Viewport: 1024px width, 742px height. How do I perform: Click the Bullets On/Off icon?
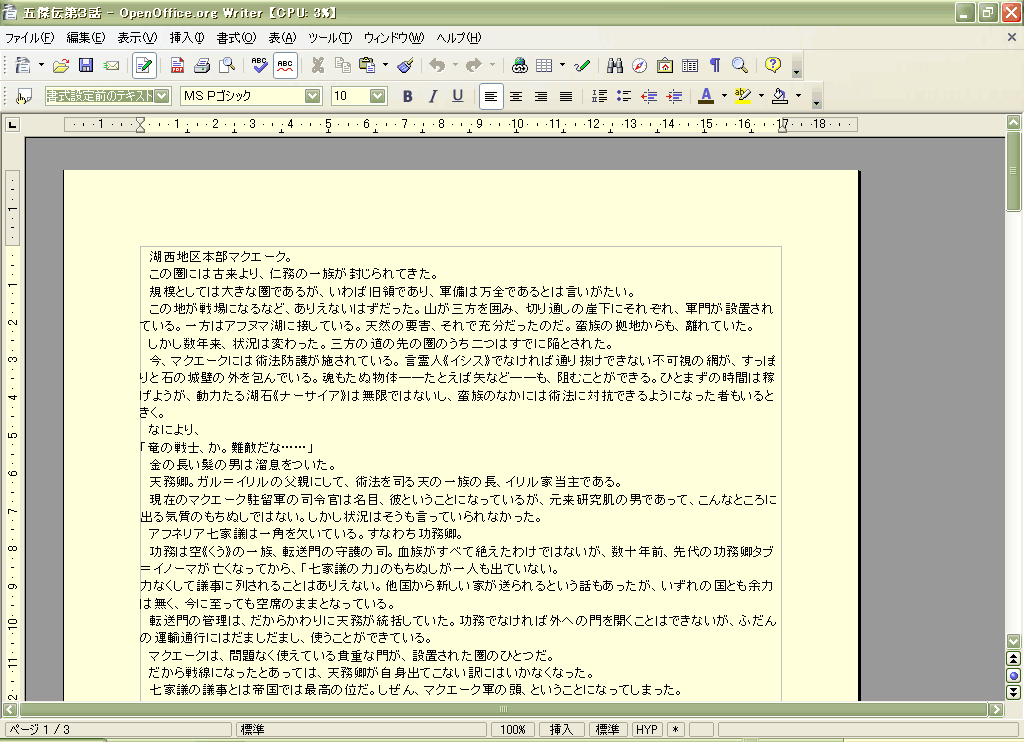(x=624, y=97)
